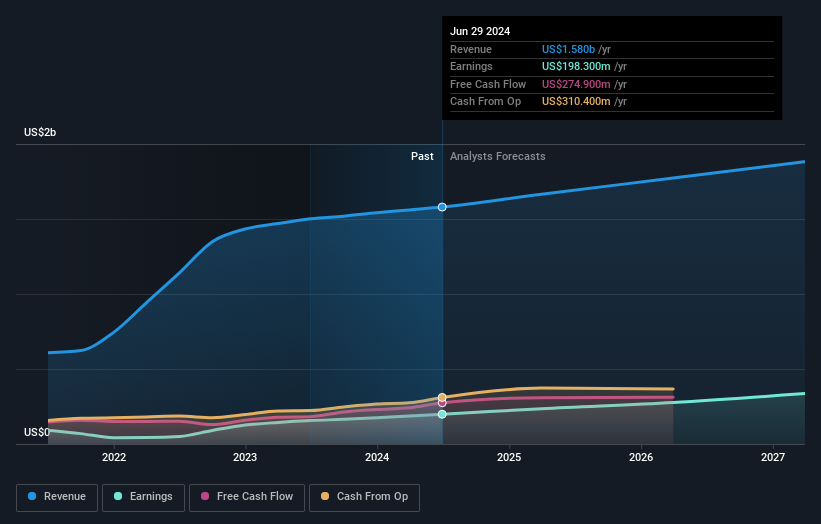Click the US$2b y-axis label
The width and height of the screenshot is (821, 524).
[x=40, y=132]
